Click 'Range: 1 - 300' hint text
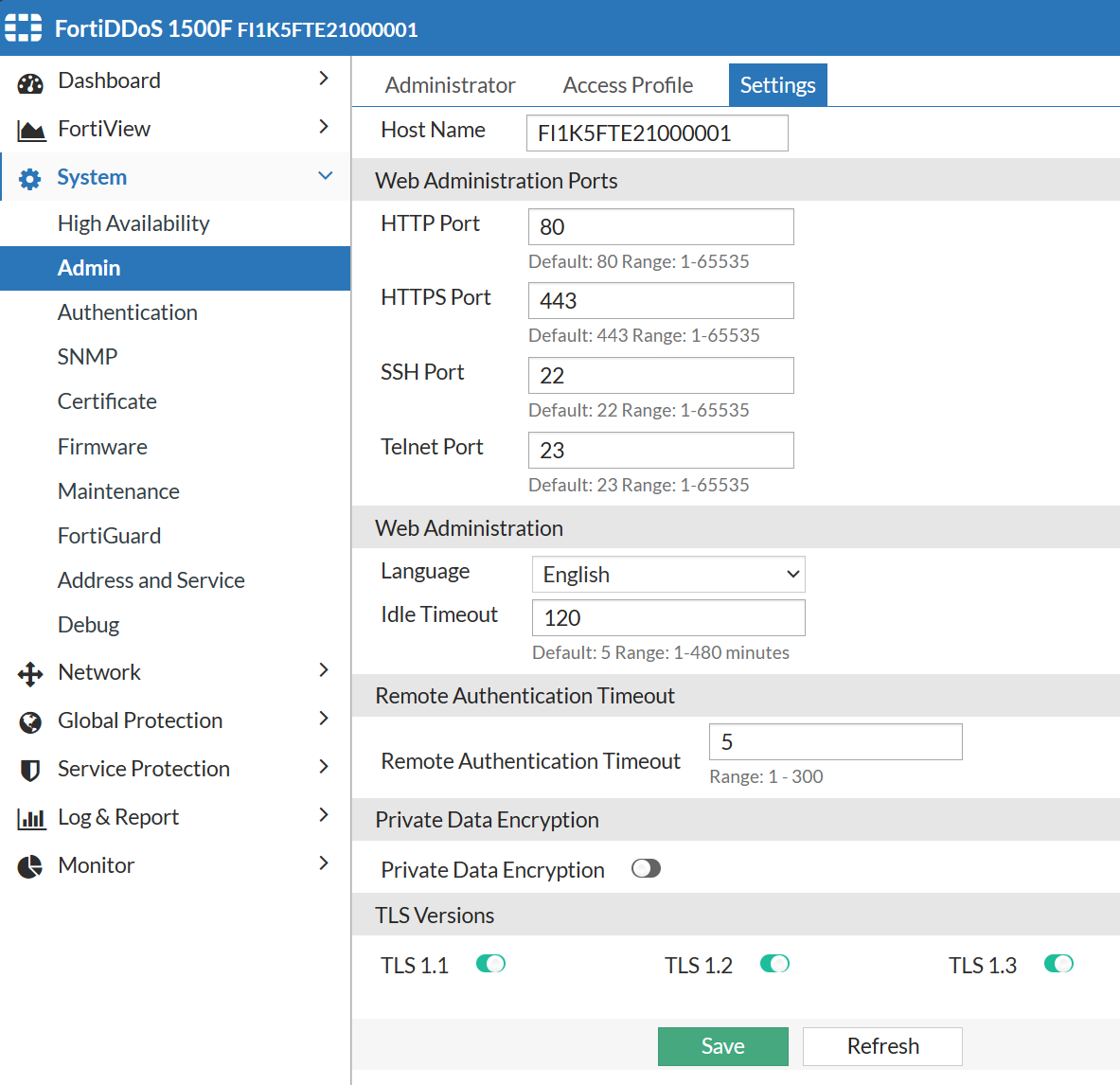 click(766, 776)
